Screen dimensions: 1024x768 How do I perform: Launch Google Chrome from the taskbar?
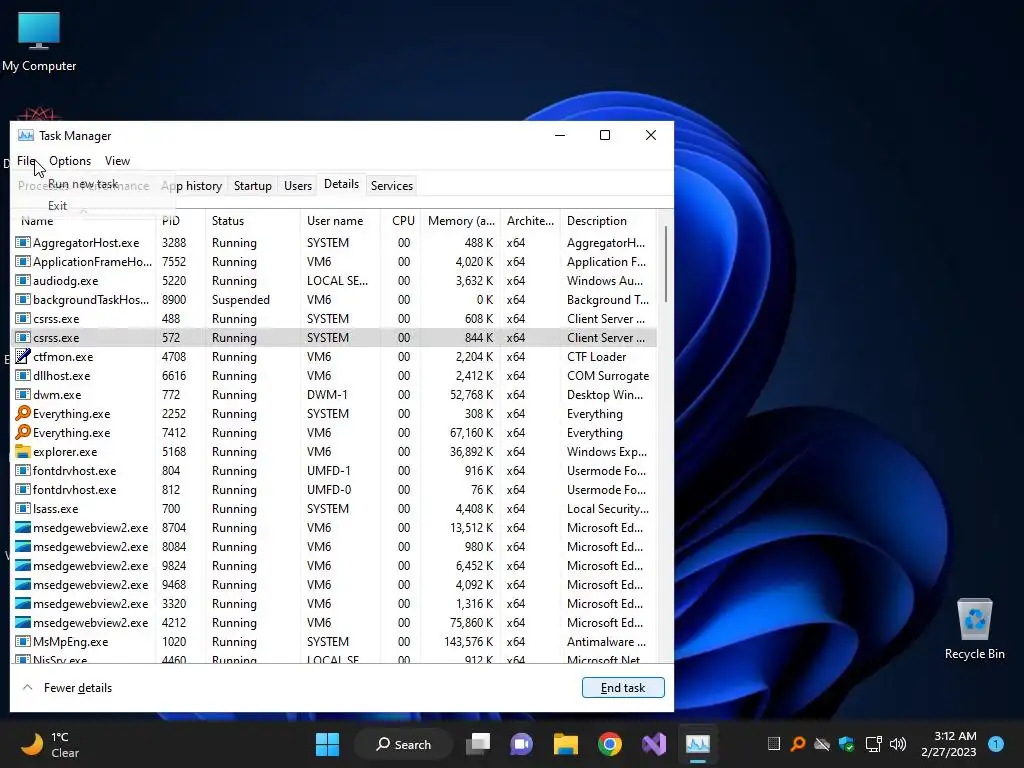tap(609, 744)
